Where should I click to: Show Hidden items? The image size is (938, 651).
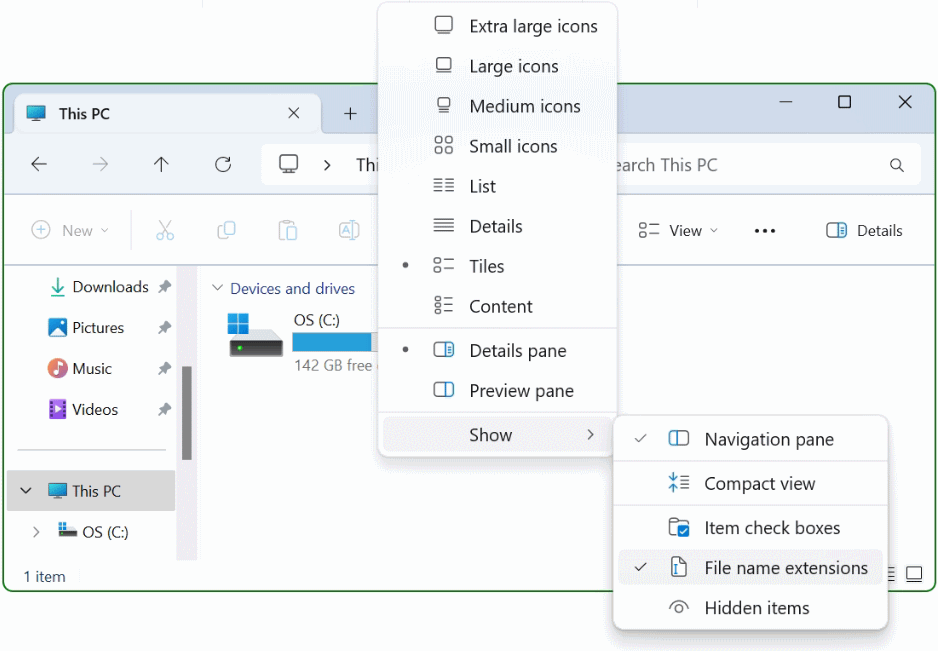pos(752,607)
